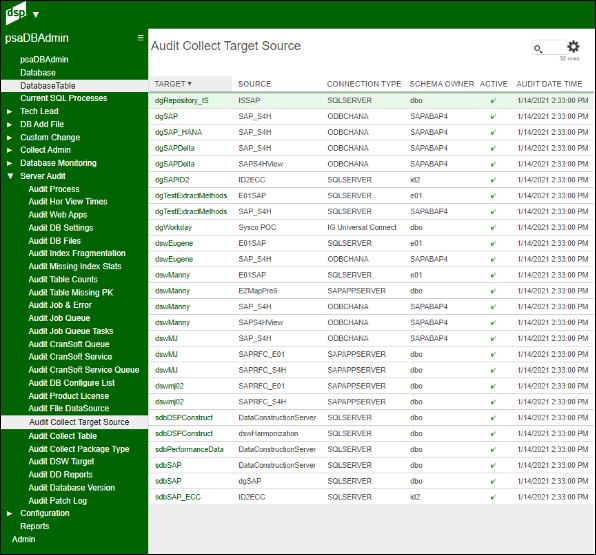Open Audit Database Version page
Screen dimensions: 596x555
coord(71,488)
